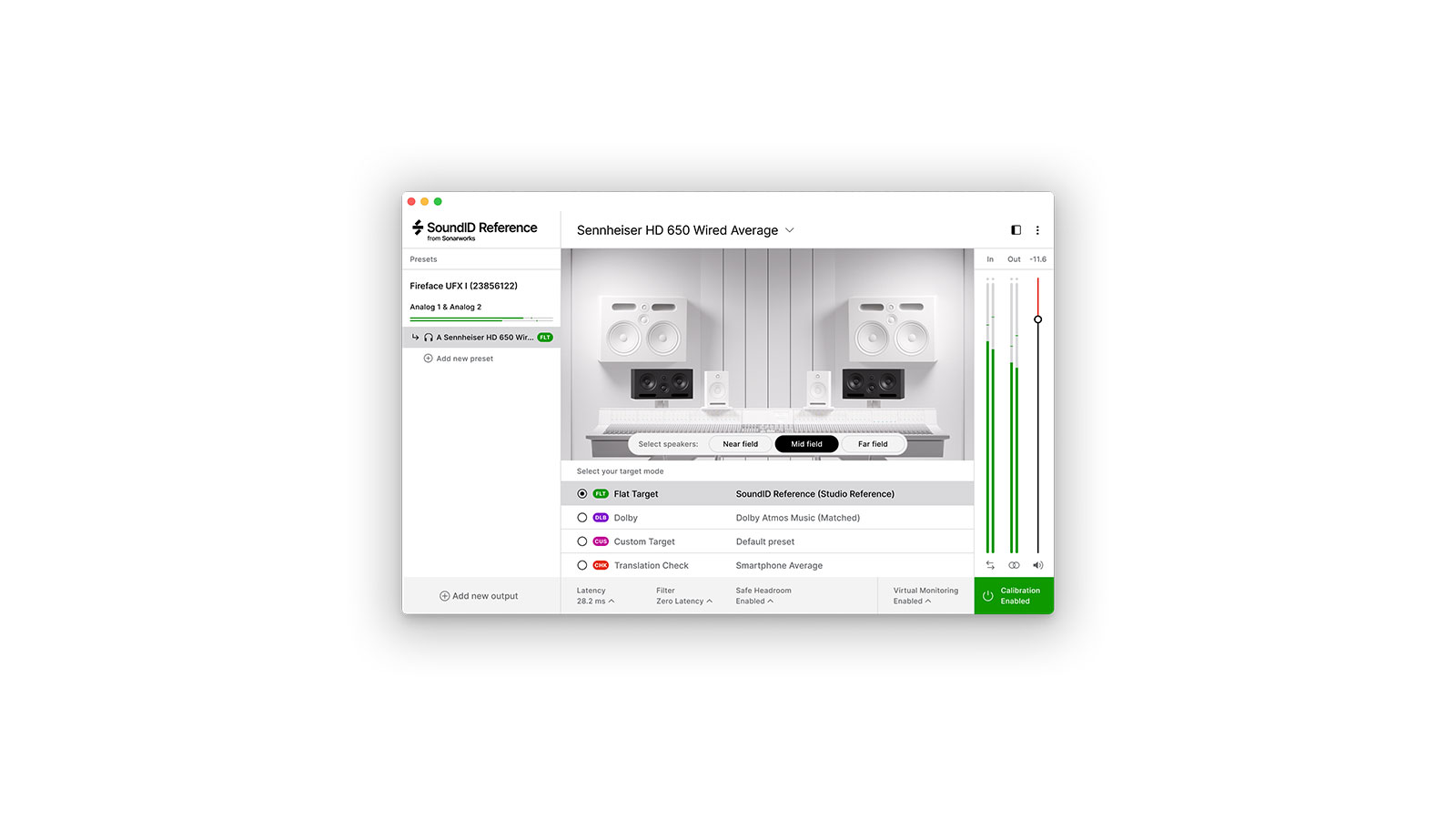
Task: Select the Translation Check radio button
Action: [x=582, y=565]
